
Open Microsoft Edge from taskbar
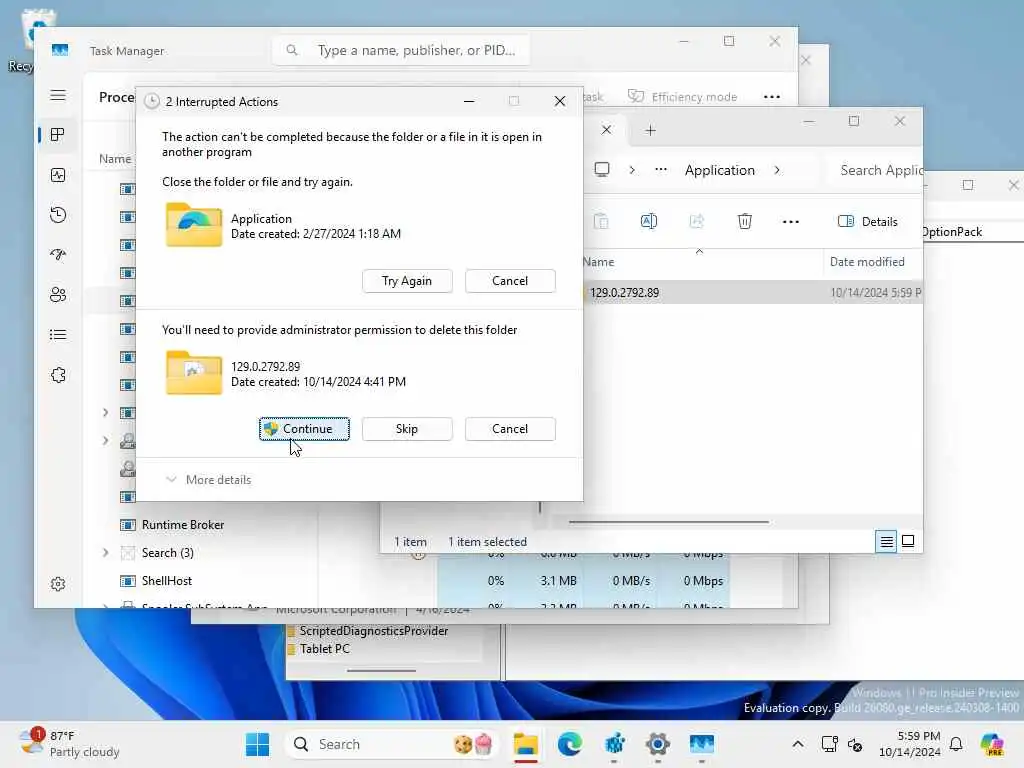569,744
